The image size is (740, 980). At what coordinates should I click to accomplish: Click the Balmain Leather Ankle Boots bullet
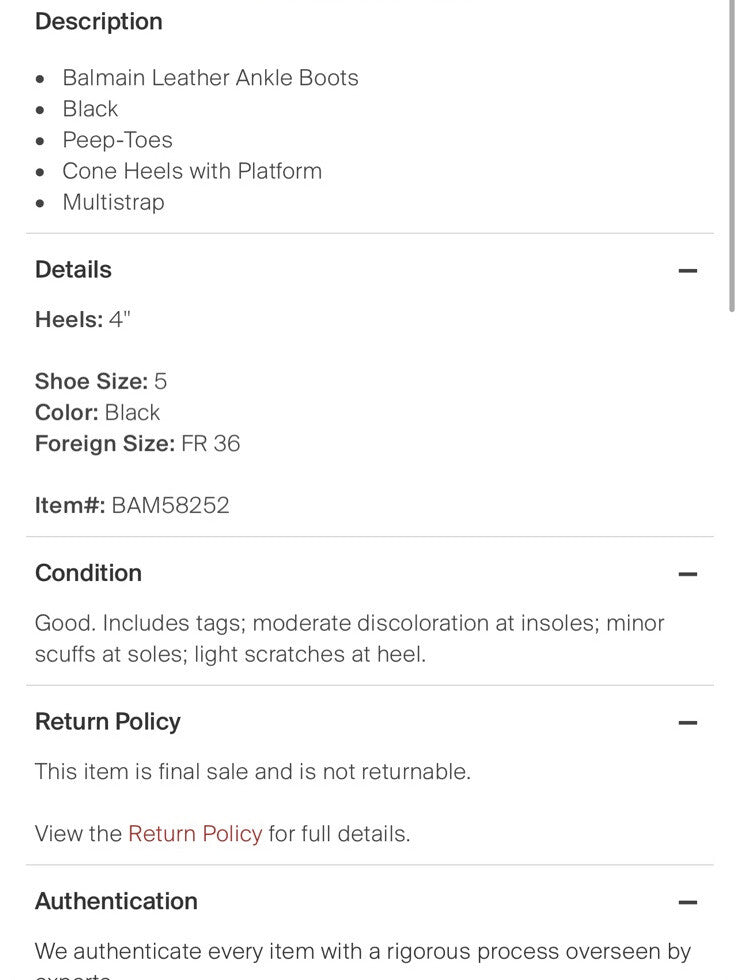210,78
